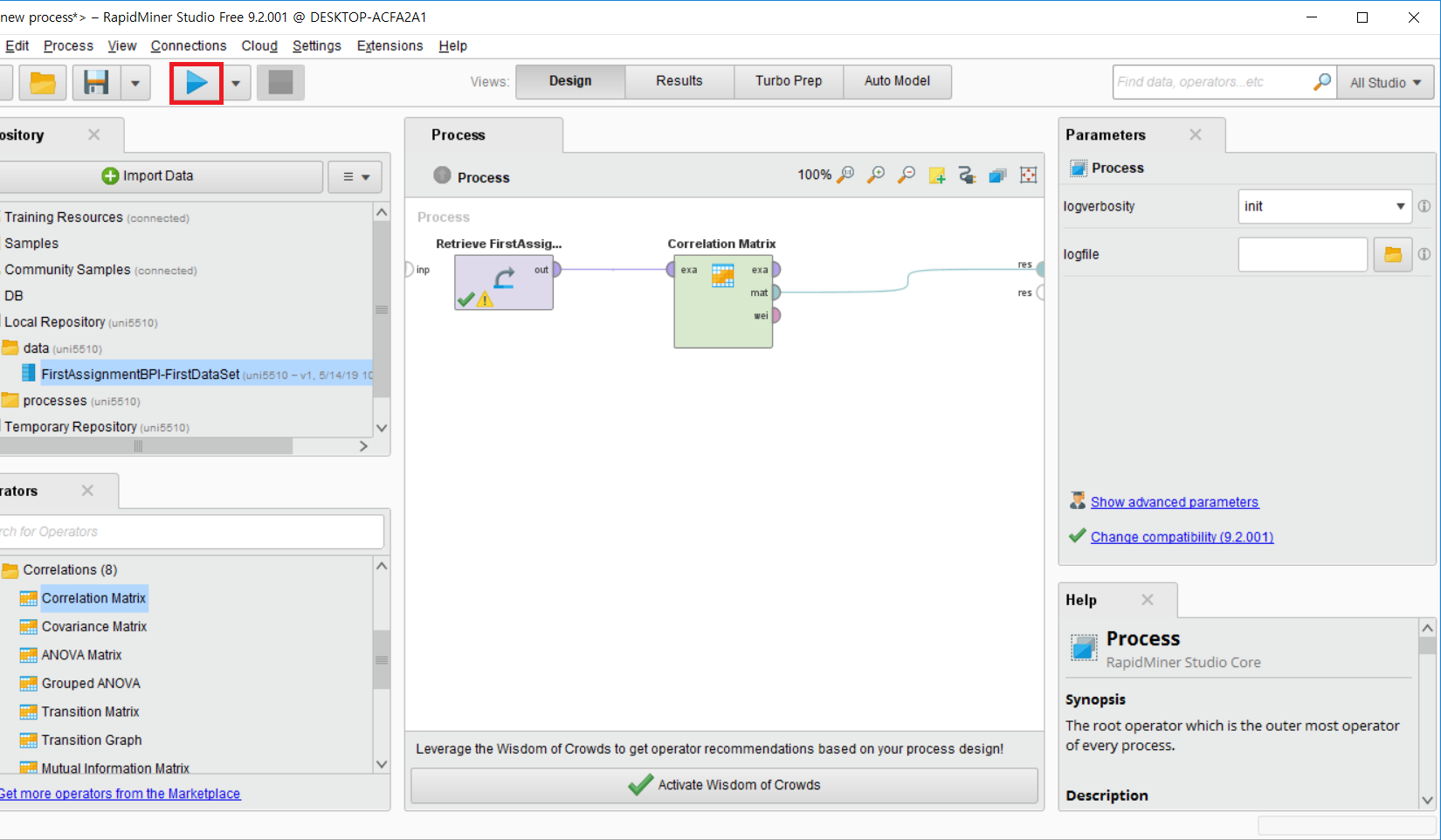Open the repository options menu button
Viewport: 1441px width, 840px height.
355,176
